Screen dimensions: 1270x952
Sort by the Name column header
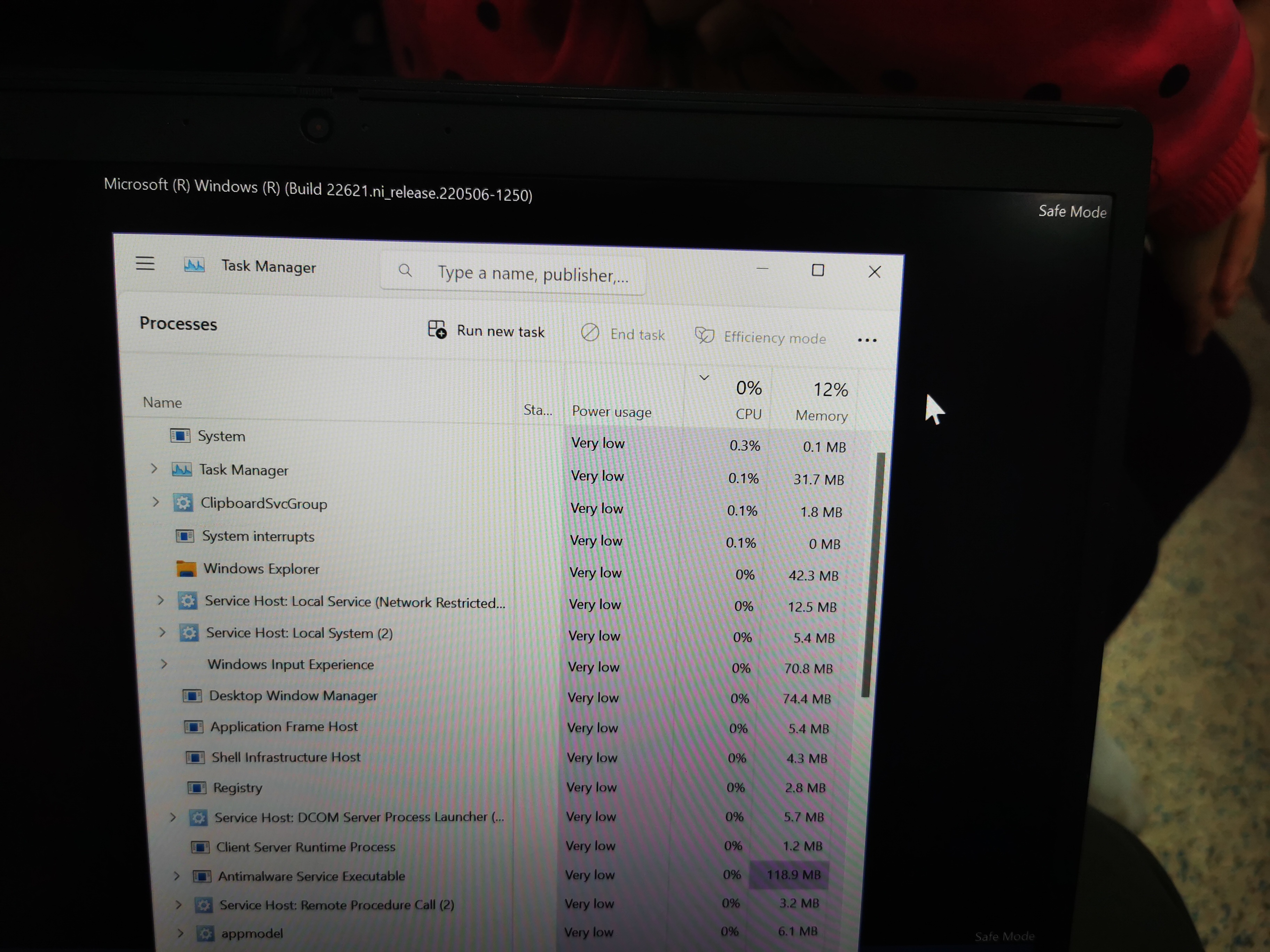point(163,402)
